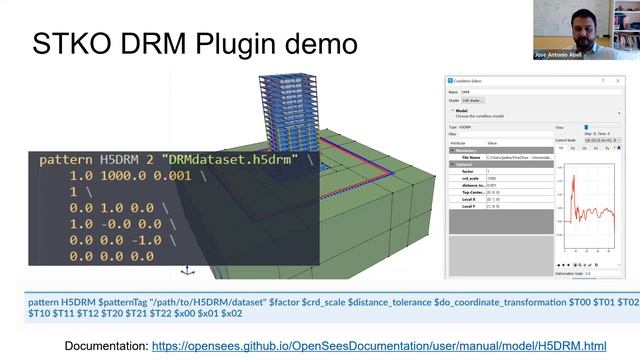
Task: Activate the plot Pan tool icon
Action: click(575, 265)
